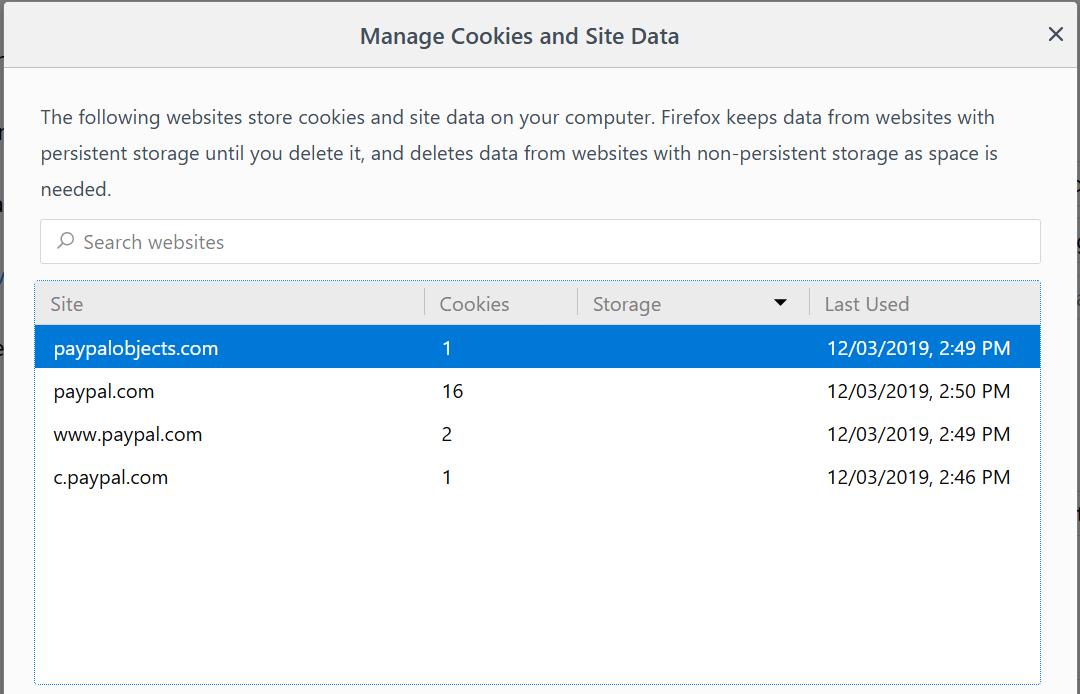Image resolution: width=1080 pixels, height=694 pixels.
Task: Click the magnifier icon in the search box
Action: (x=65, y=241)
